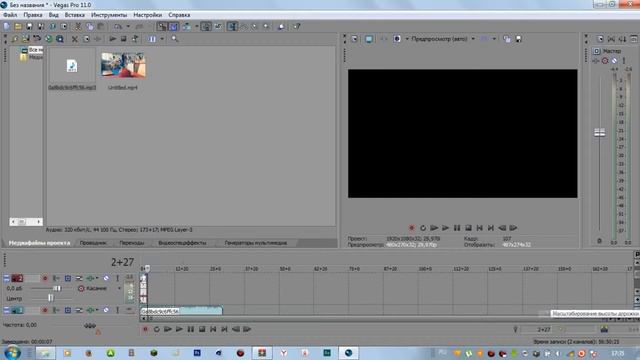Toggle Auto preview in the media toolbar
Viewport: 640px width, 360px height.
[x=135, y=39]
